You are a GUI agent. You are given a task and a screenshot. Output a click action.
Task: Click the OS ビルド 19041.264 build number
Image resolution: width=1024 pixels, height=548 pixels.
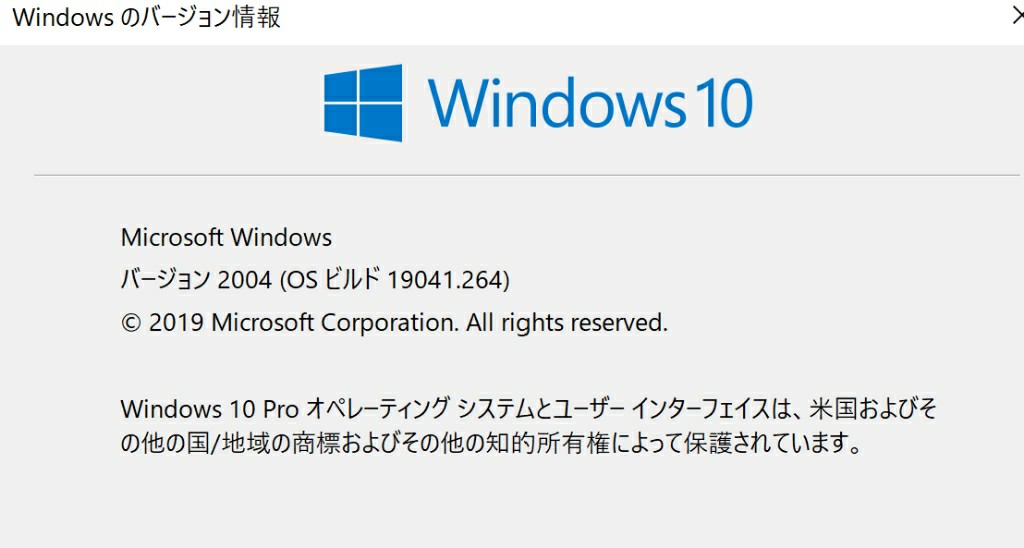coord(396,280)
